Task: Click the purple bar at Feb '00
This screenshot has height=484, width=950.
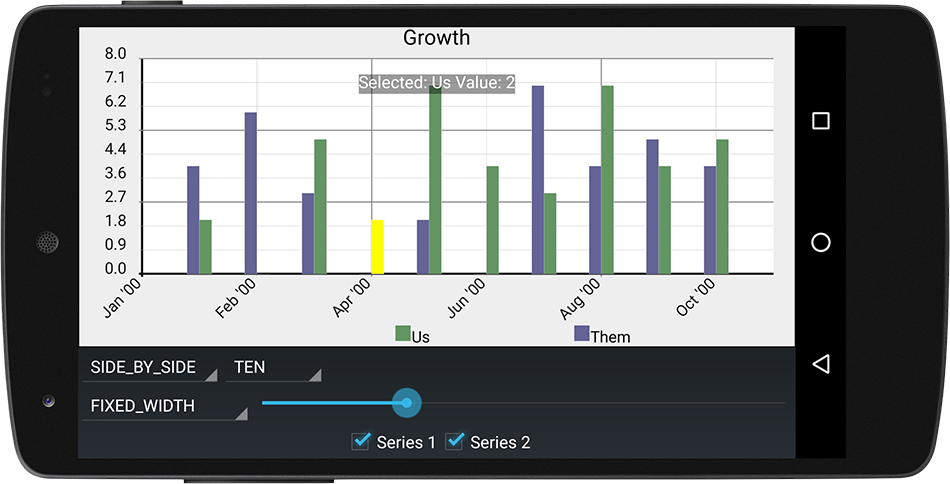Action: click(x=251, y=193)
